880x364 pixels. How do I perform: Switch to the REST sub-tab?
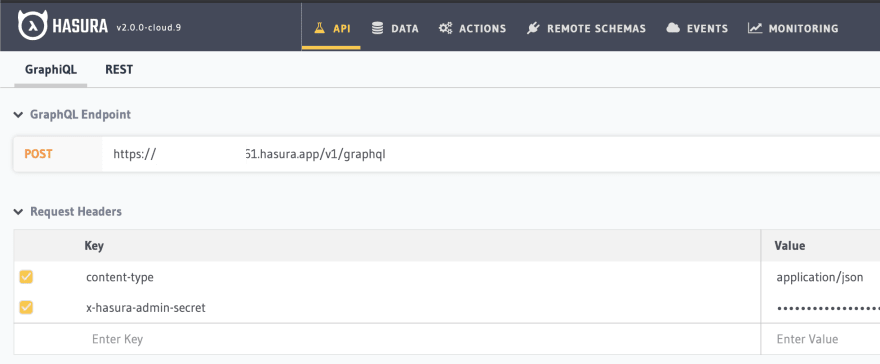[119, 70]
